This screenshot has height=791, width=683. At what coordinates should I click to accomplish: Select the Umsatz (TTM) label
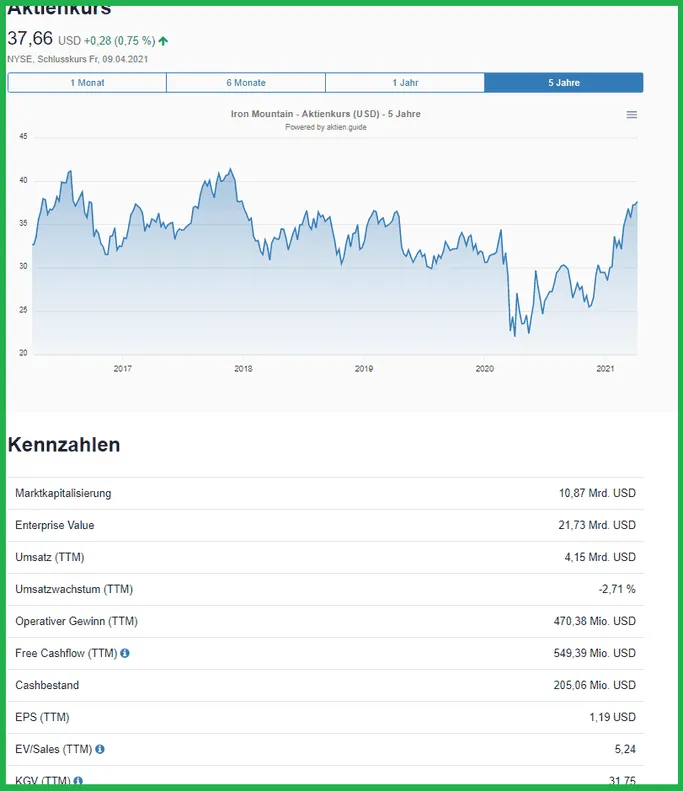[x=50, y=557]
